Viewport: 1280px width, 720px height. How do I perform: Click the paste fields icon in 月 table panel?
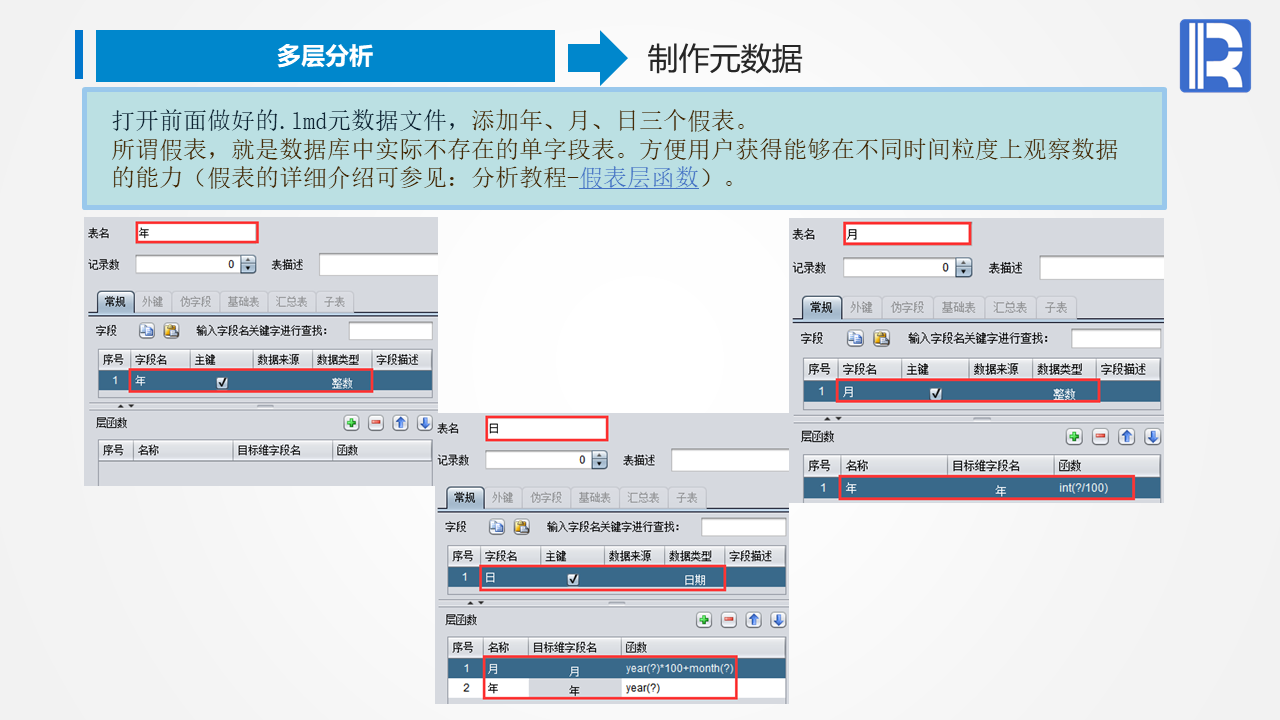[x=881, y=338]
